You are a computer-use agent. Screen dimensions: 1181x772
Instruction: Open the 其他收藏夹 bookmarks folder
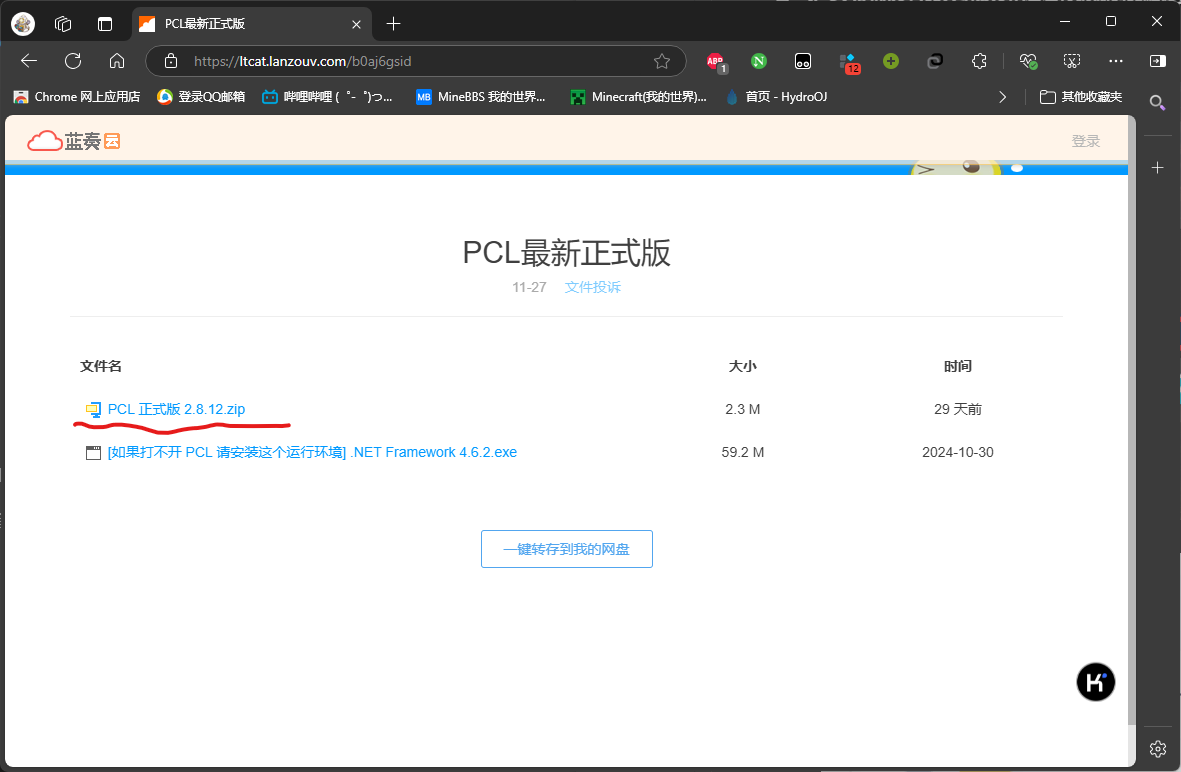1078,97
